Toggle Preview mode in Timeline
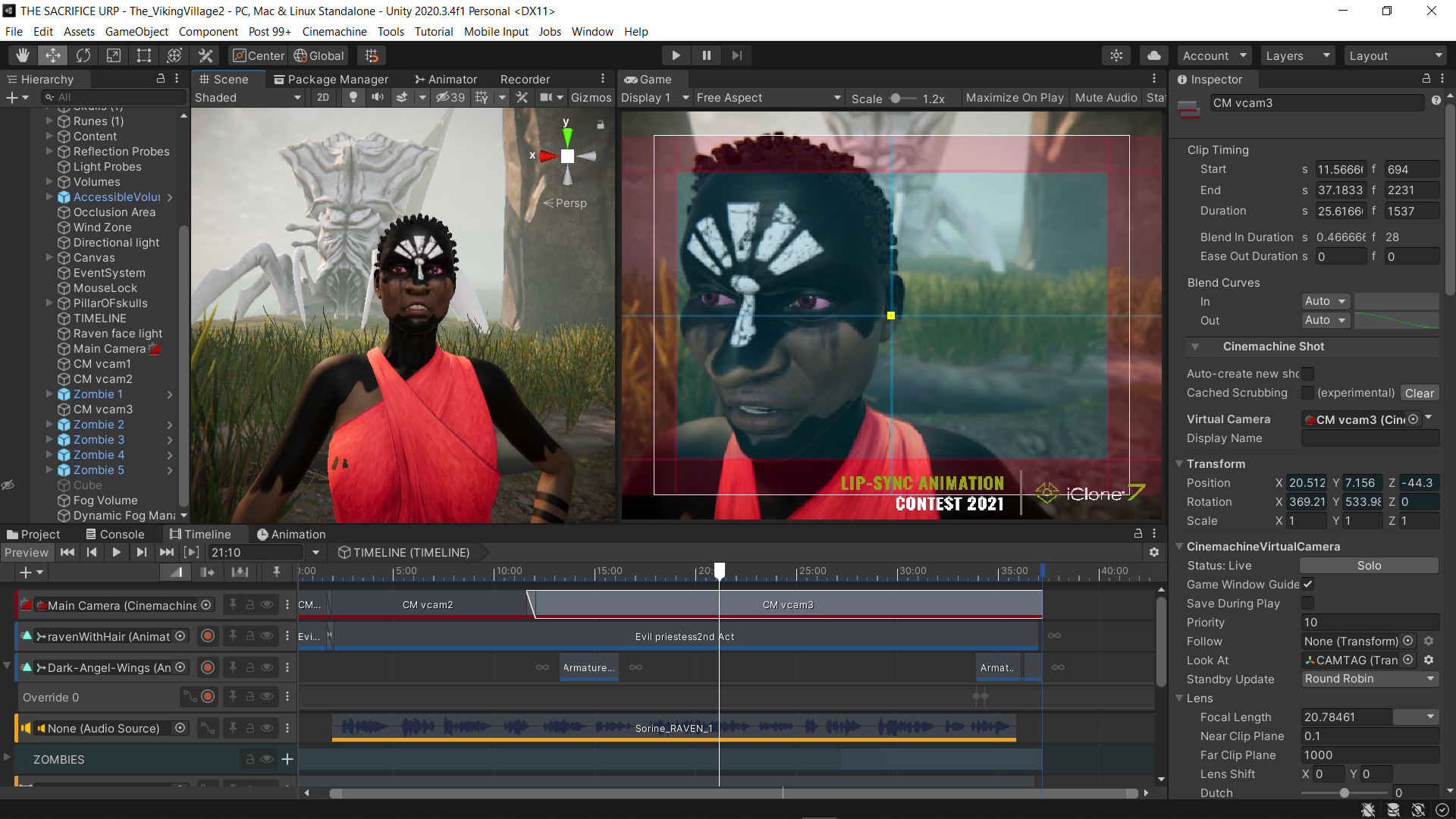This screenshot has width=1456, height=819. point(26,552)
